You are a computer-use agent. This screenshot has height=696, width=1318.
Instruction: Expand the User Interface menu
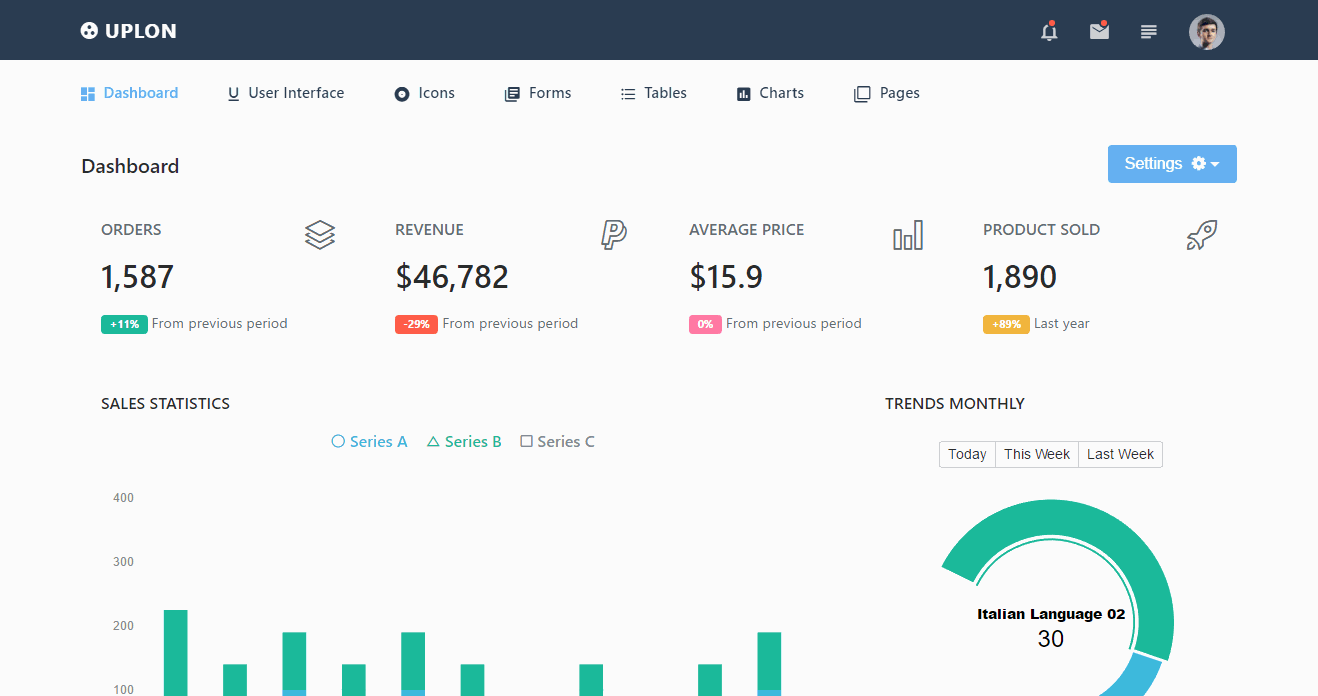coord(286,93)
